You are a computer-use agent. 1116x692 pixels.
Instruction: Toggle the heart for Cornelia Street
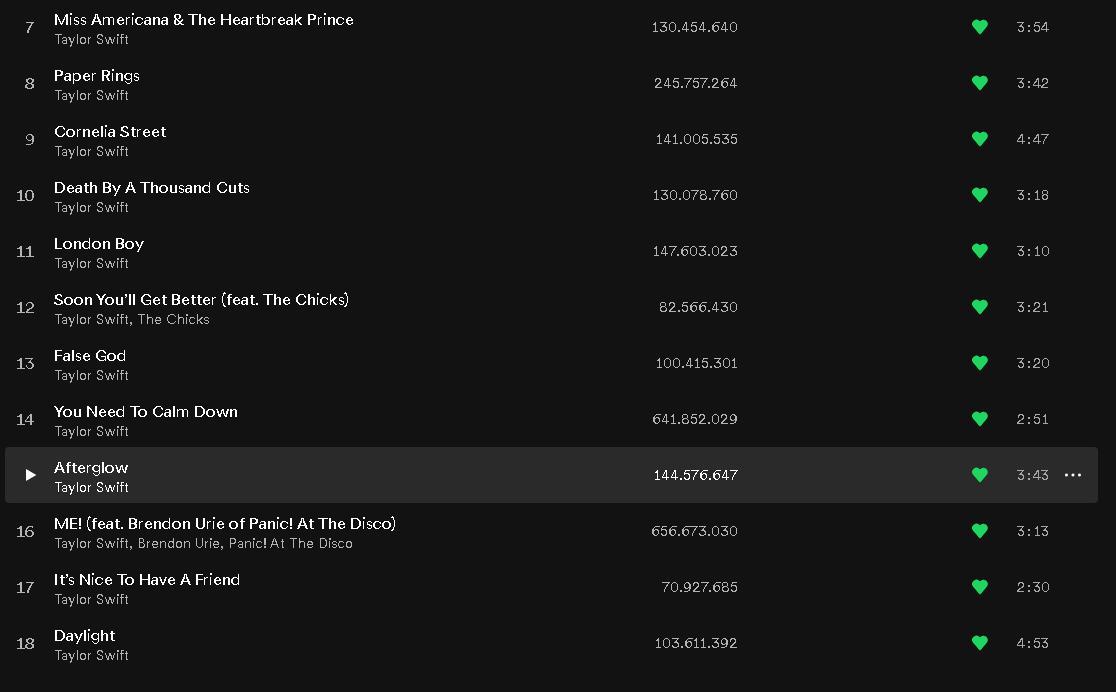tap(980, 139)
